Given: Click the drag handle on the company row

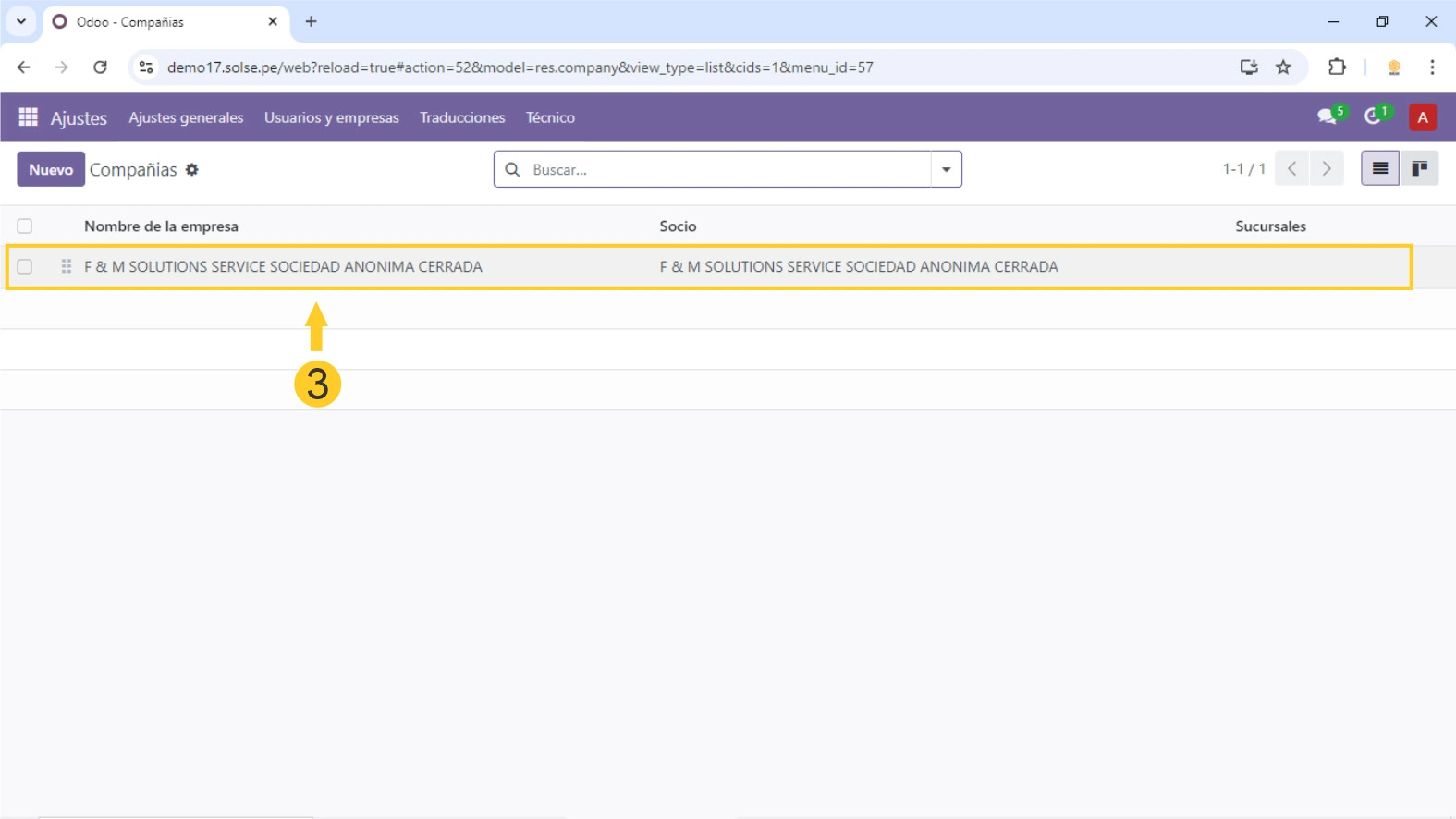Looking at the screenshot, I should [x=66, y=267].
